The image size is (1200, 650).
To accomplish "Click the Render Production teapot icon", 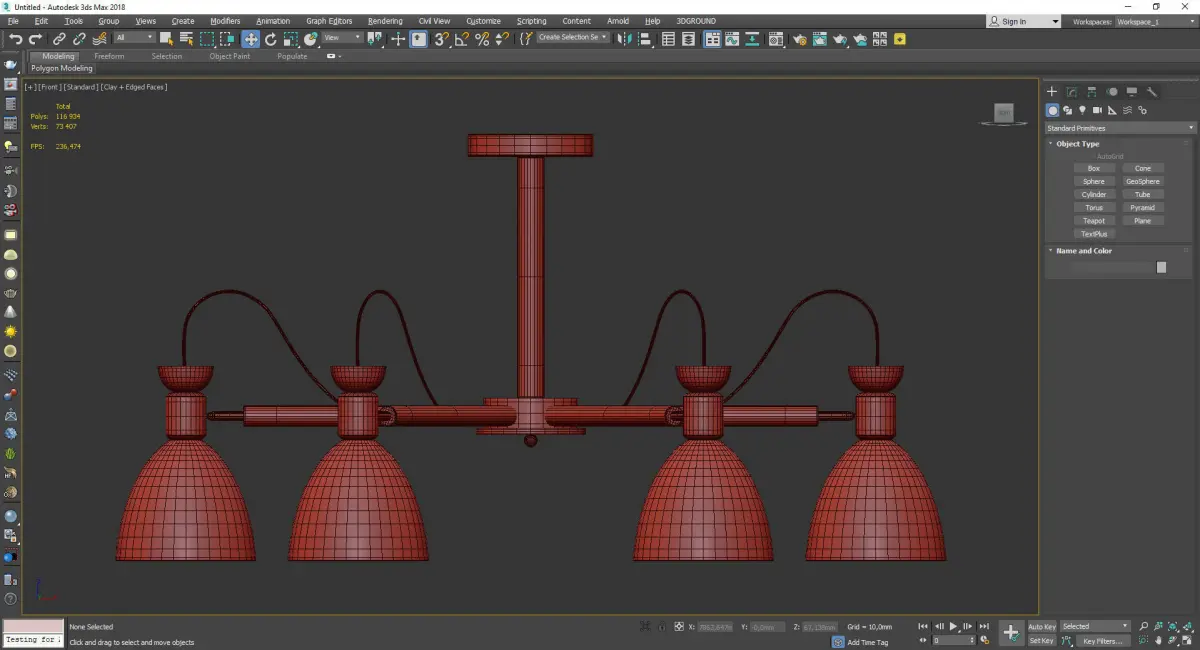I will point(840,39).
